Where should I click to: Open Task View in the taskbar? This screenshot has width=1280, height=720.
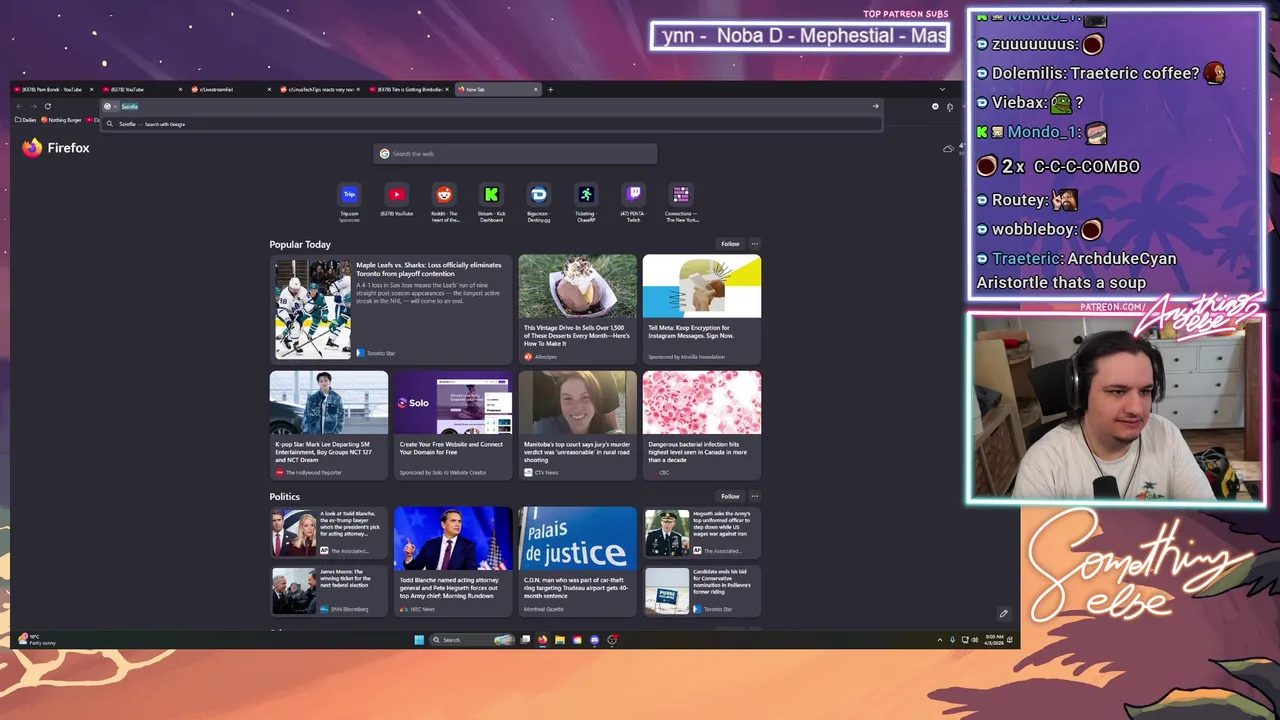[x=525, y=640]
